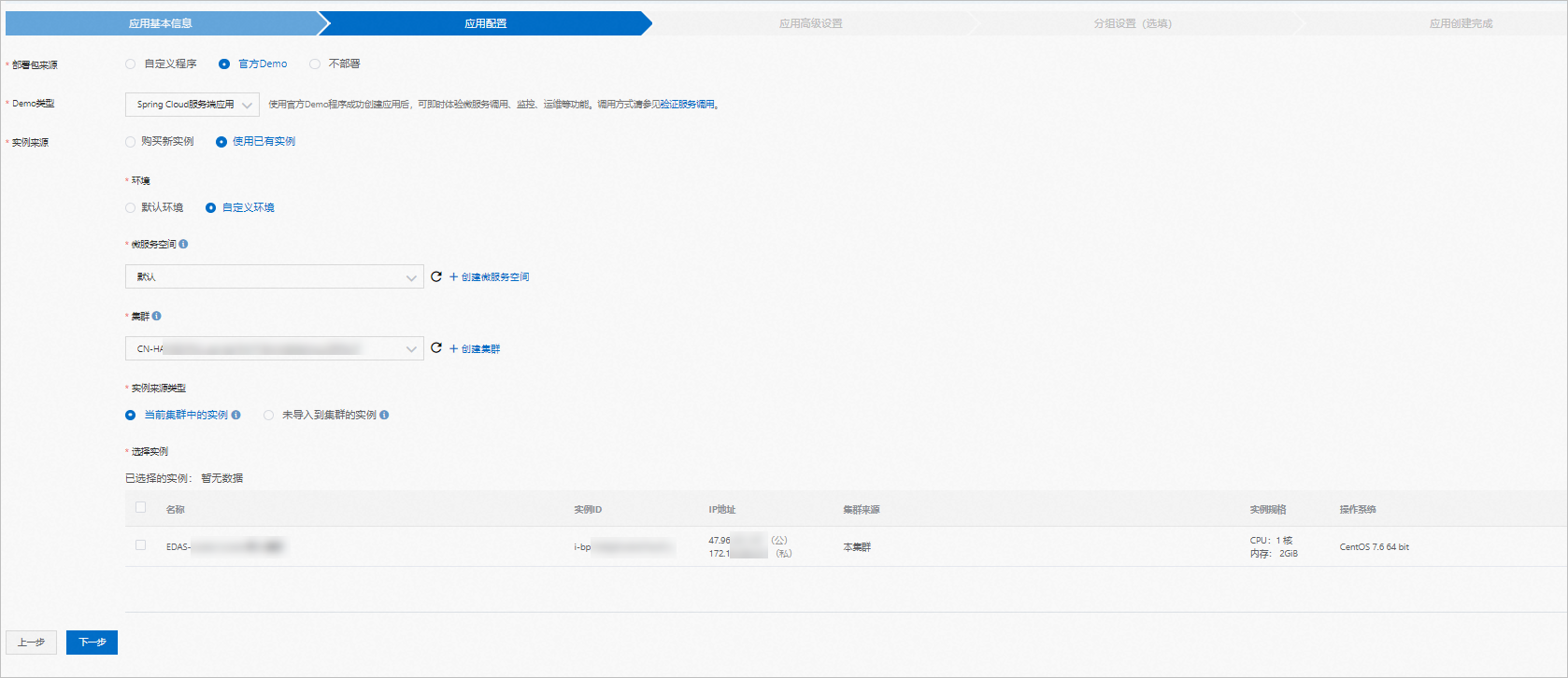Choose the 不部署 radio option
This screenshot has width=1568, height=678.
point(315,64)
